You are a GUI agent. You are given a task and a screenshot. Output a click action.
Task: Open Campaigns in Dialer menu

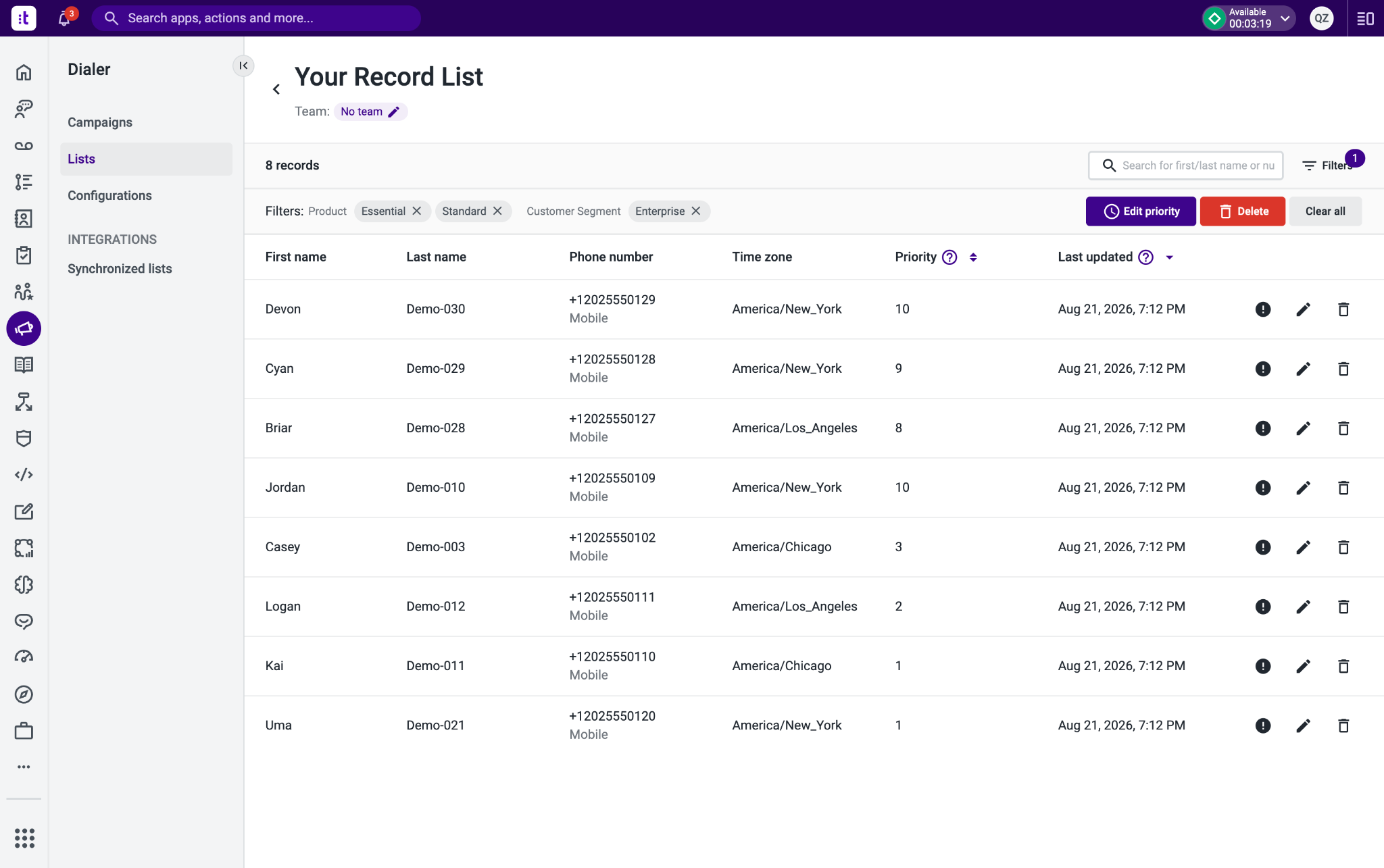[x=100, y=122]
